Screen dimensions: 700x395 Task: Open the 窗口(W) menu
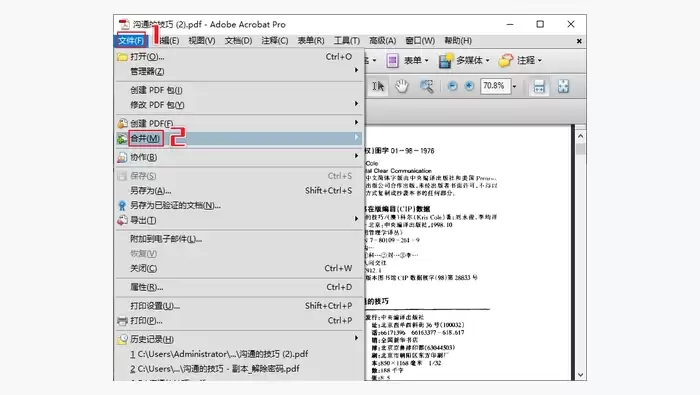420,41
